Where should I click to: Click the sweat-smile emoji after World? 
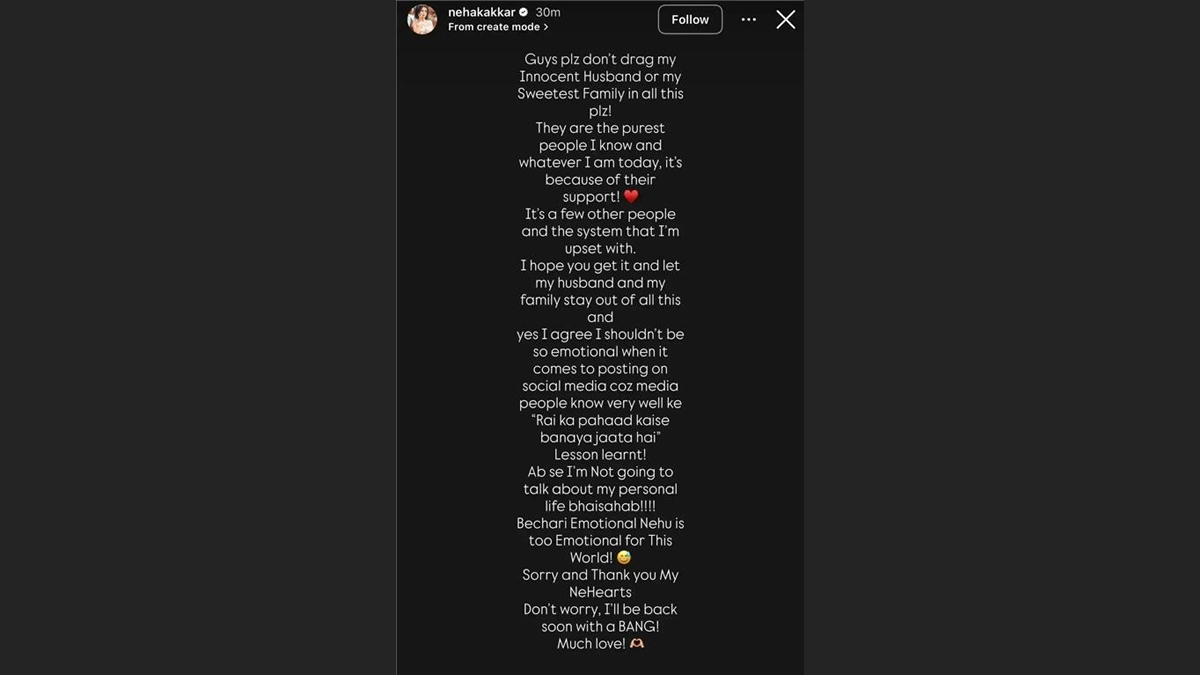pos(624,558)
